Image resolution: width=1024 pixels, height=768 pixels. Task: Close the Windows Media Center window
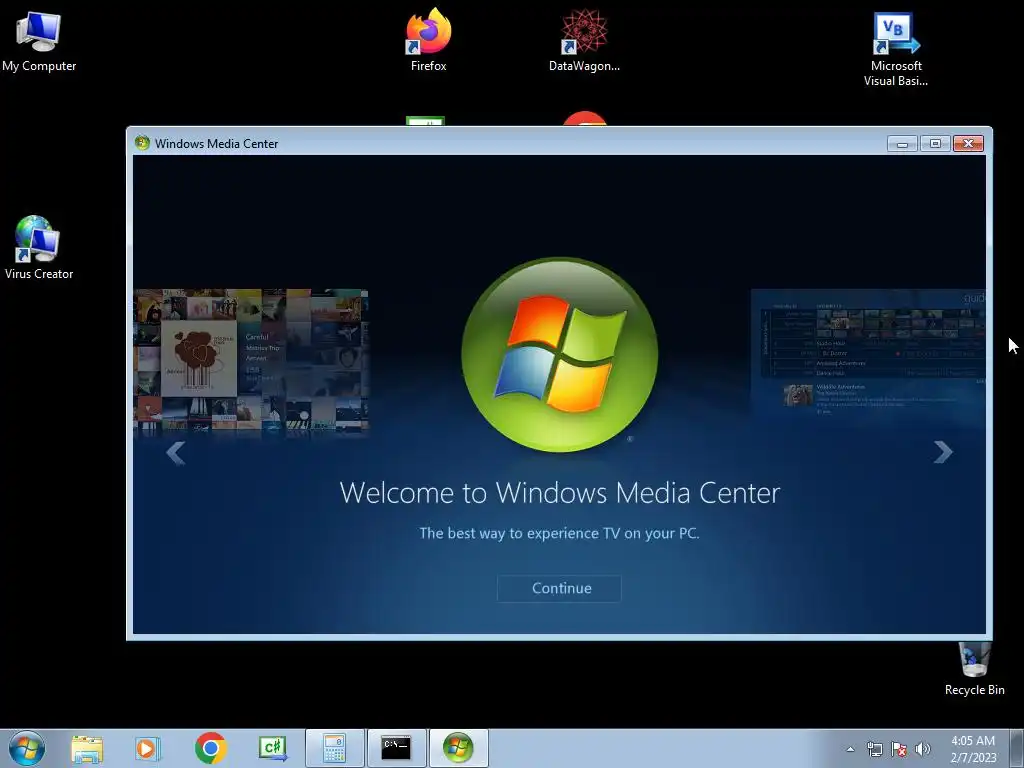(968, 144)
